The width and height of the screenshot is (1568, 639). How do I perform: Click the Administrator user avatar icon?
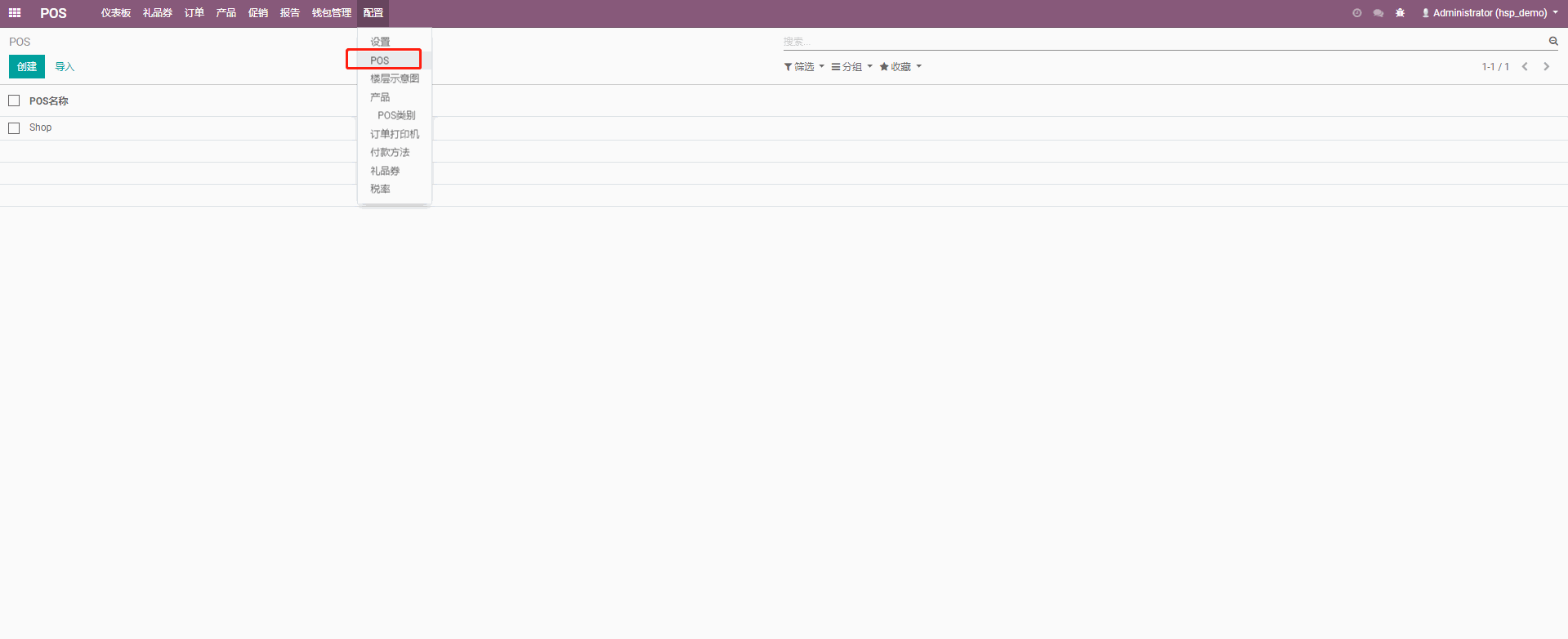[1426, 13]
